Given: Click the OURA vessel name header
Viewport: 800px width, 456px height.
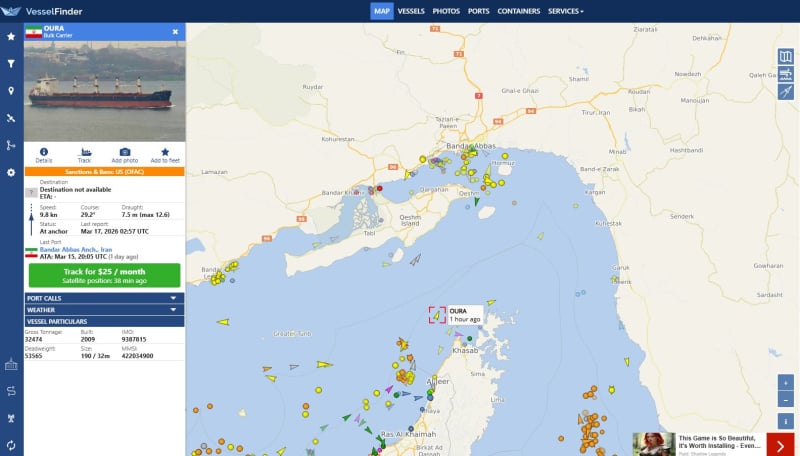Looking at the screenshot, I should tap(54, 28).
